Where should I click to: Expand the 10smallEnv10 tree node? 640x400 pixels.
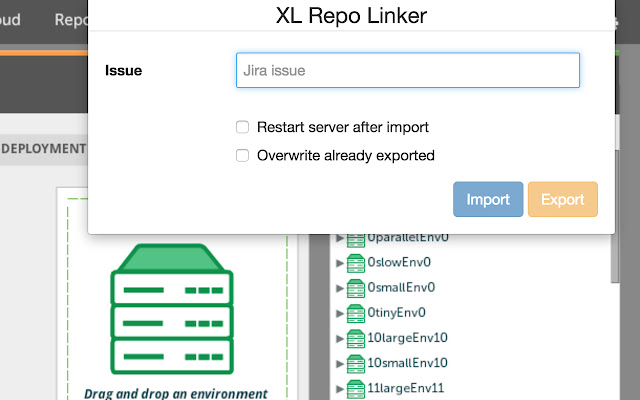[x=340, y=364]
